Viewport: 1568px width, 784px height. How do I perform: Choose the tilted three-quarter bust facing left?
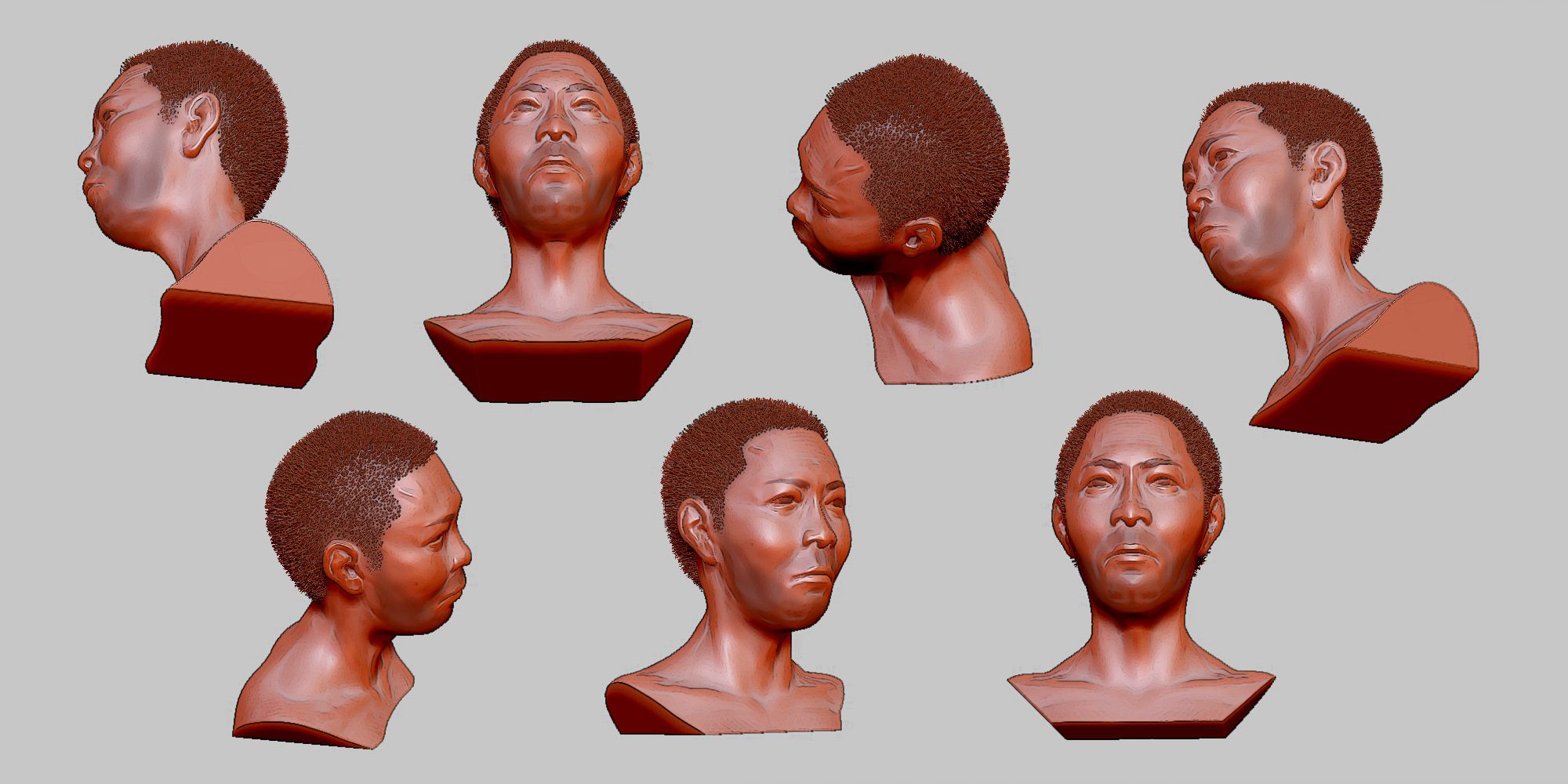tap(1330, 263)
